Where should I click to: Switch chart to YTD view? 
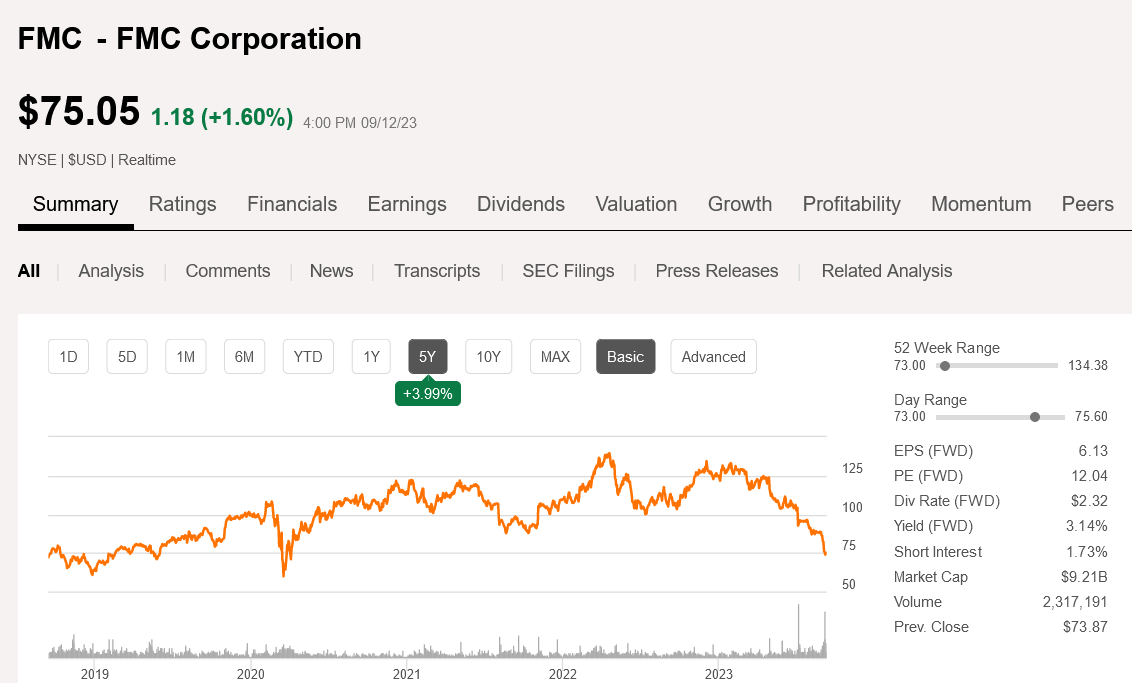(308, 356)
